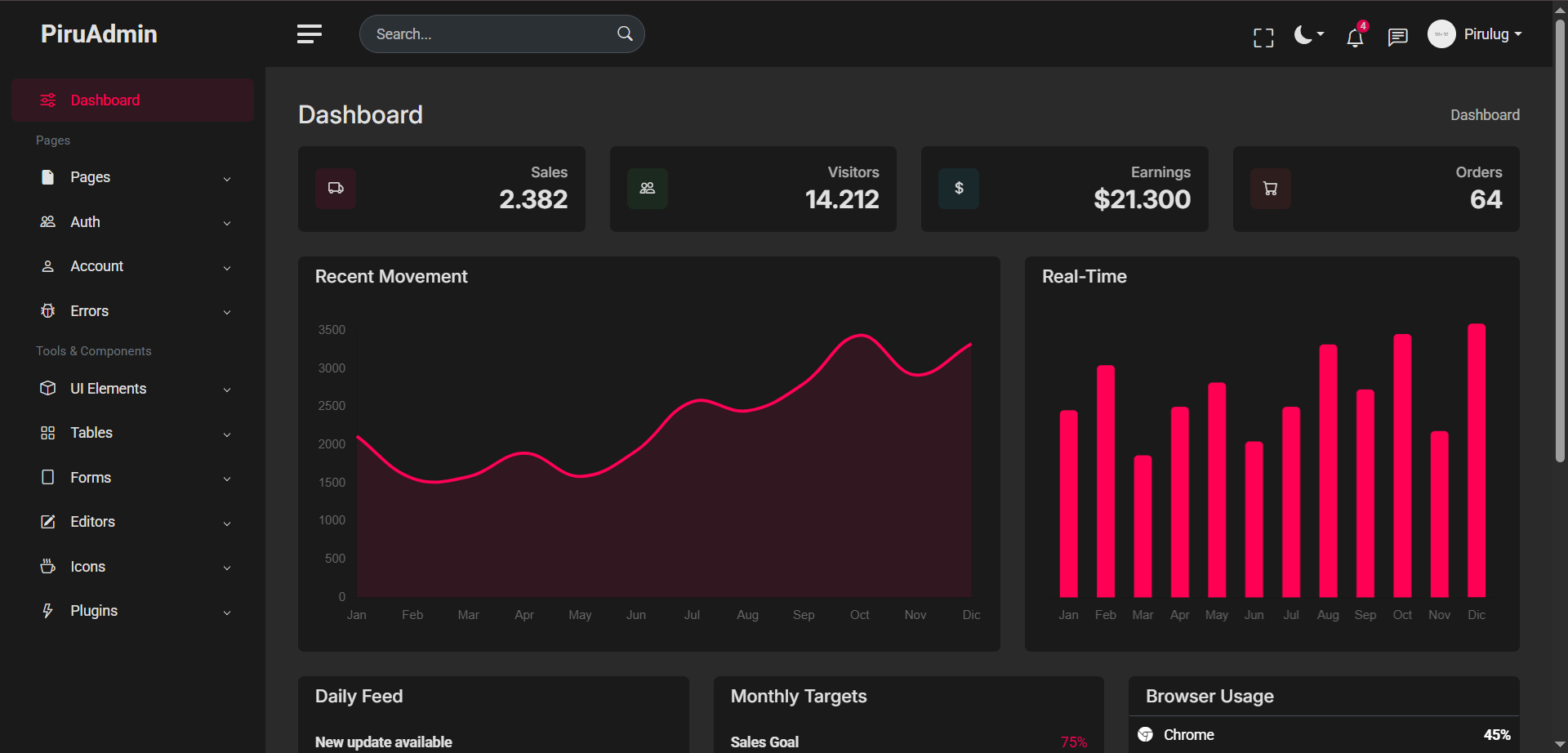Screen dimensions: 1568x753
Task: Expand the Plugins menu chevron
Action: [227, 613]
